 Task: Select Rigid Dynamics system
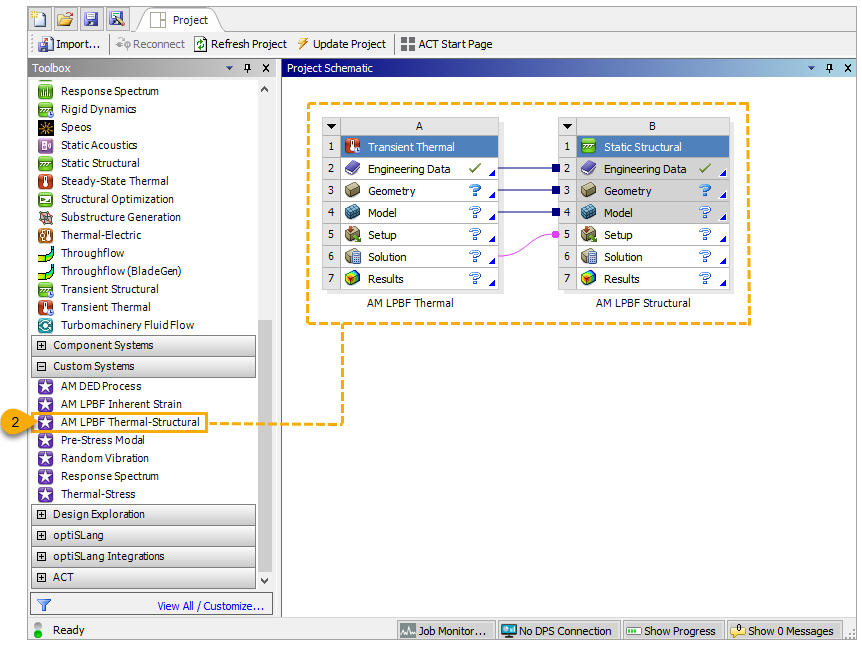87,109
